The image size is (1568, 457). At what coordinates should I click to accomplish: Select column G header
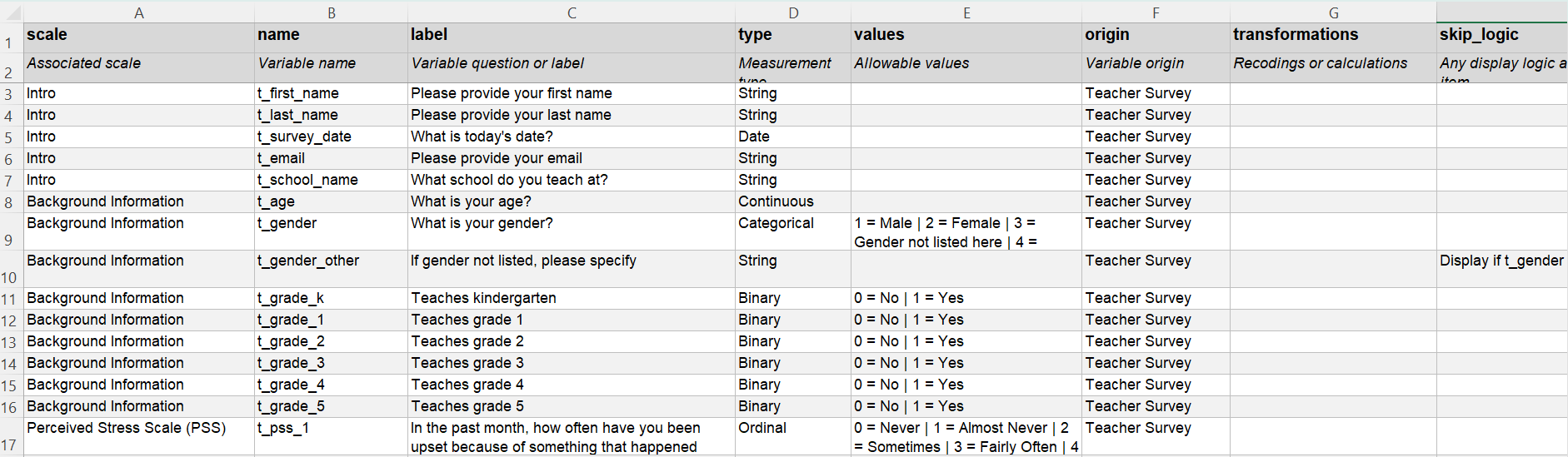point(1333,12)
